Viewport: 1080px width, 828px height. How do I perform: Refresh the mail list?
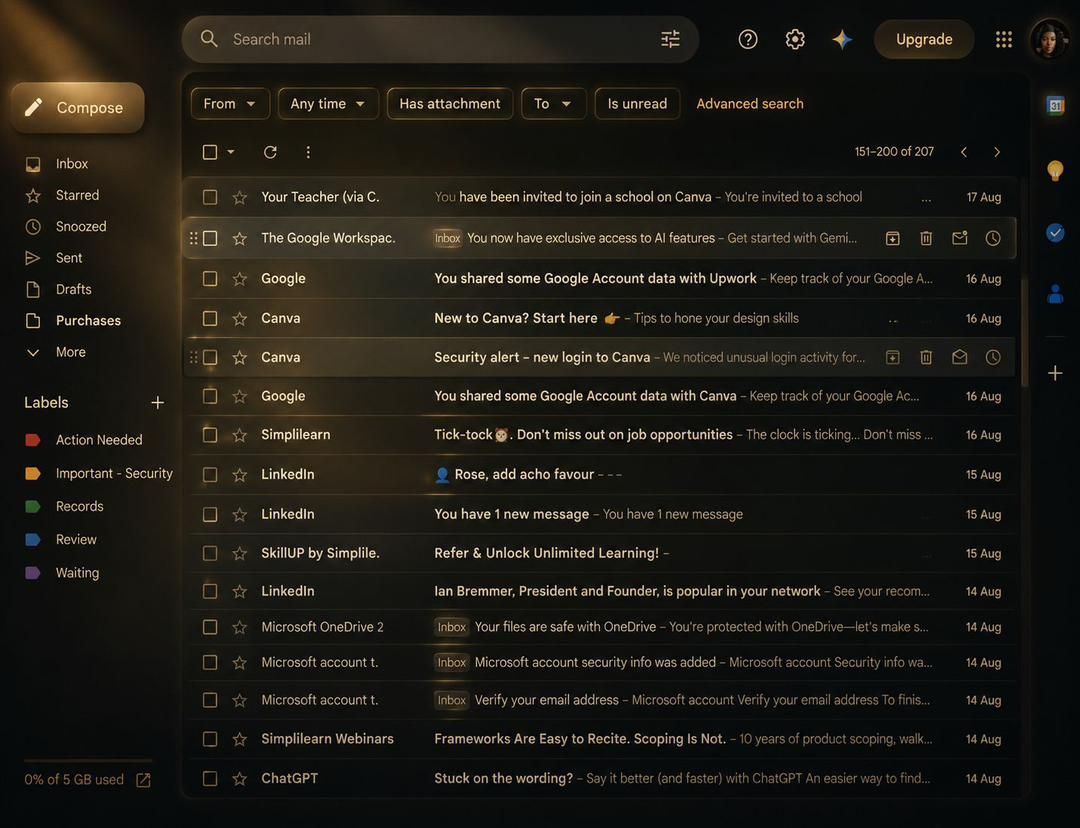pos(270,152)
